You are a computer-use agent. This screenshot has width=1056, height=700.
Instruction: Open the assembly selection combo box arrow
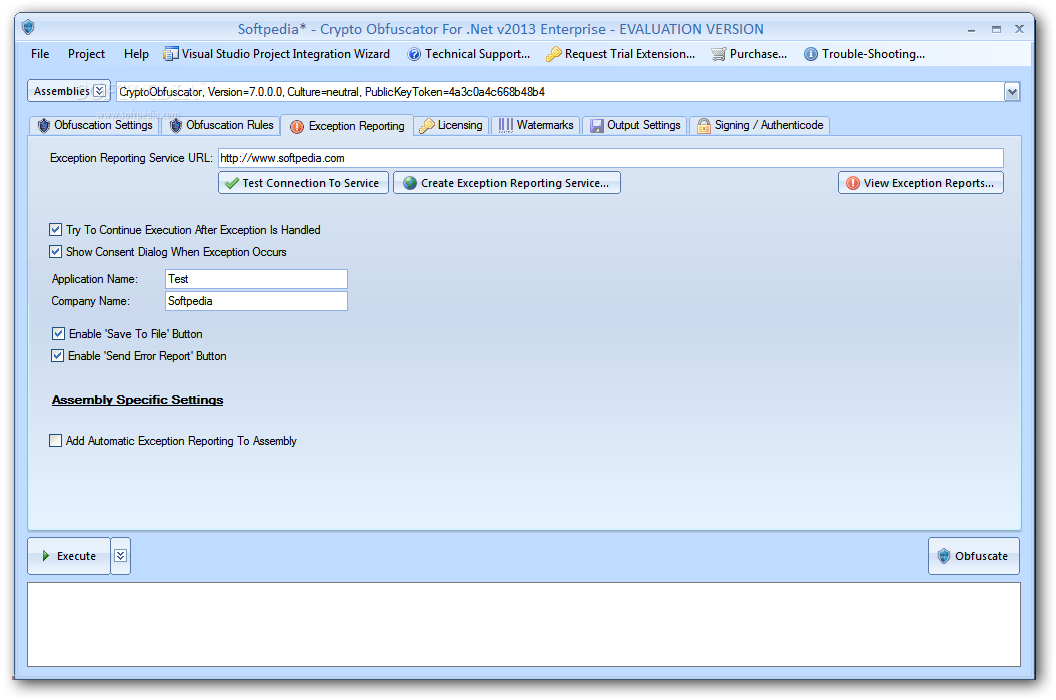click(x=1012, y=92)
